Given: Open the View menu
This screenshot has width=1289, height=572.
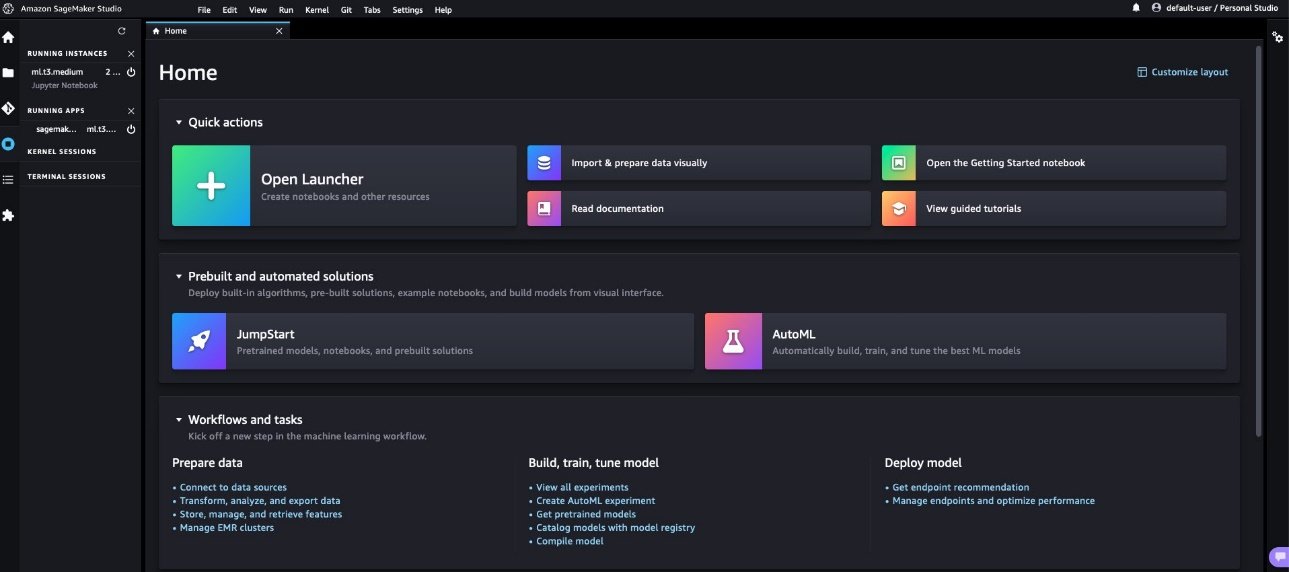Looking at the screenshot, I should 258,10.
